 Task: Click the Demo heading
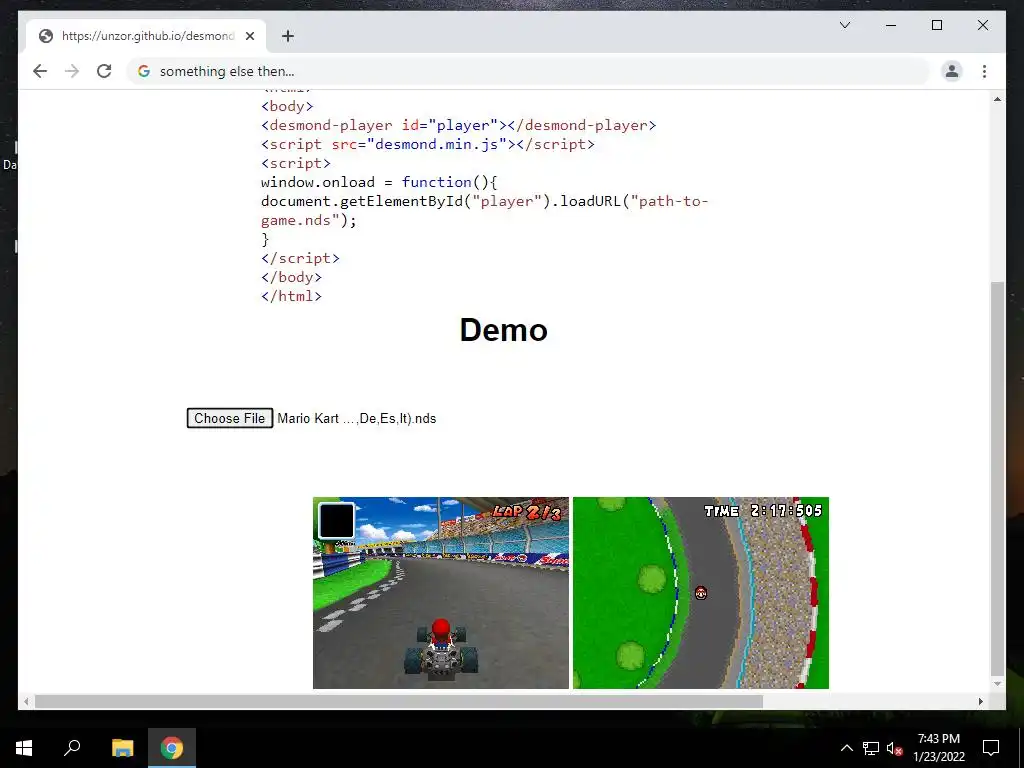pyautogui.click(x=504, y=330)
